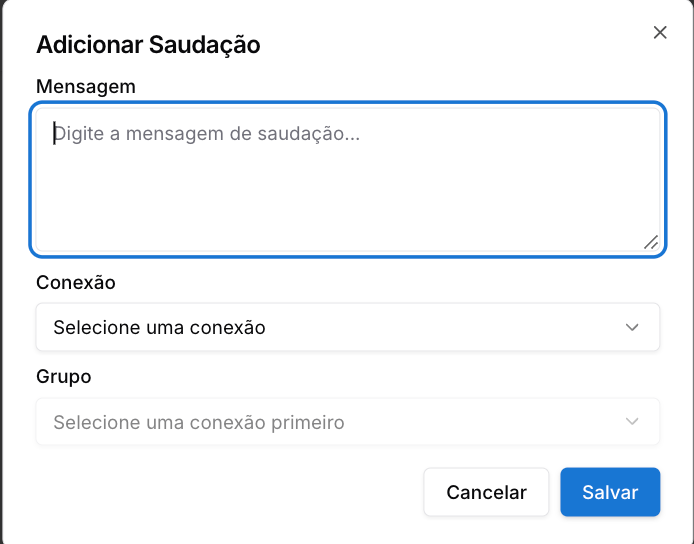Click the Selecione uma conexão placeholder text

tap(159, 328)
